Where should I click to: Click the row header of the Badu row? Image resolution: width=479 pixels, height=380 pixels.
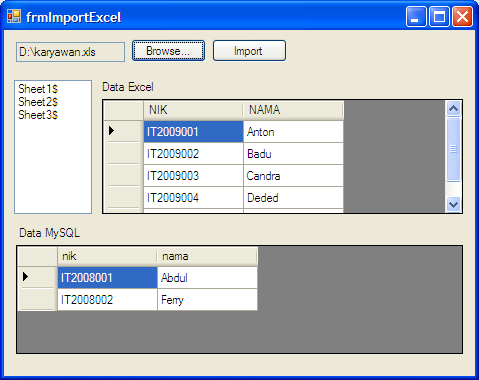pos(123,154)
